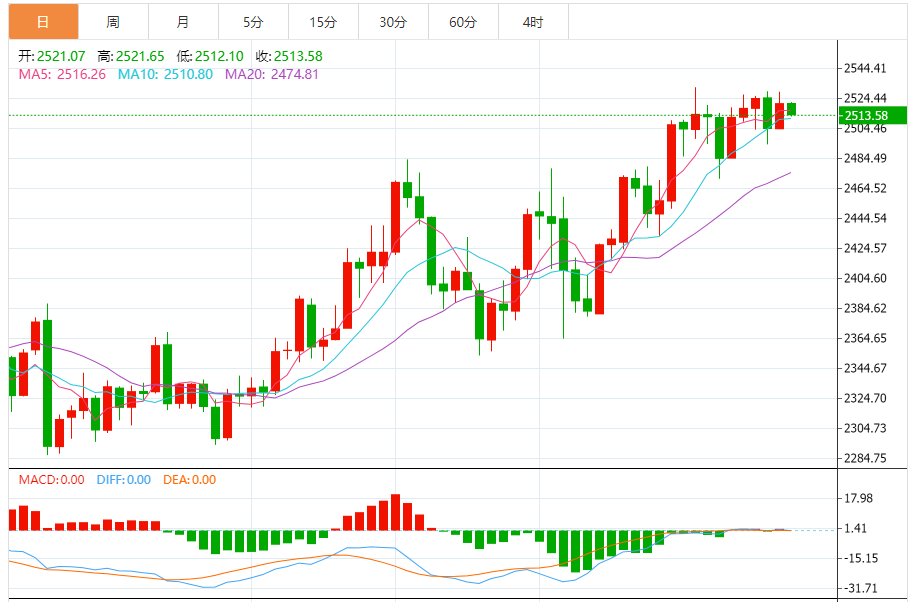The width and height of the screenshot is (913, 602).
Task: Open the 4时 timeframe tab
Action: point(533,22)
